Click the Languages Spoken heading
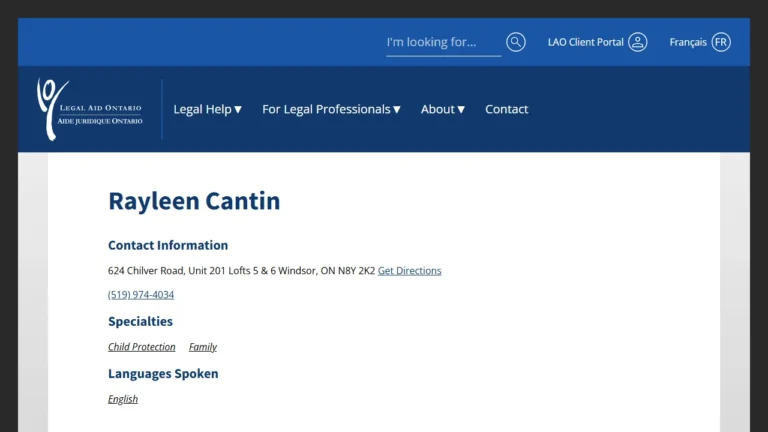The height and width of the screenshot is (432, 768). 163,374
